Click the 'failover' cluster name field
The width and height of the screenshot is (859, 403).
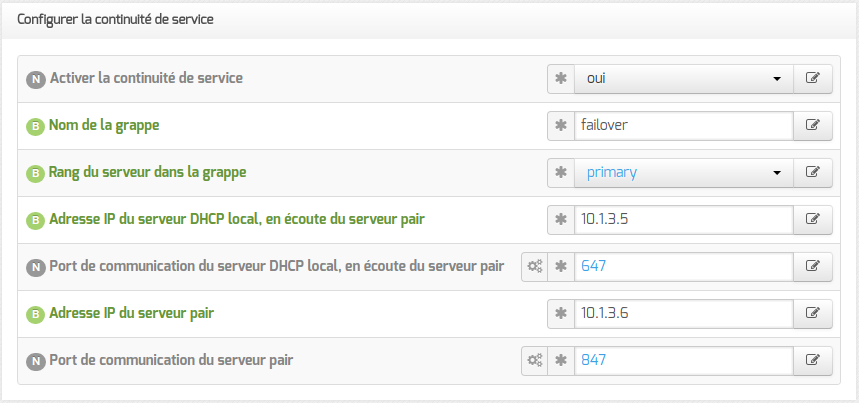tap(684, 126)
